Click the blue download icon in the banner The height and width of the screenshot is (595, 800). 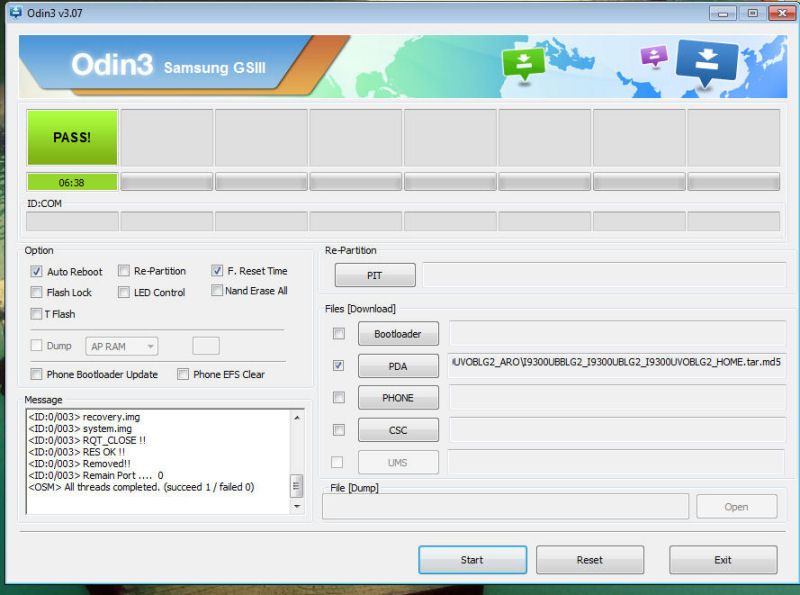[706, 63]
